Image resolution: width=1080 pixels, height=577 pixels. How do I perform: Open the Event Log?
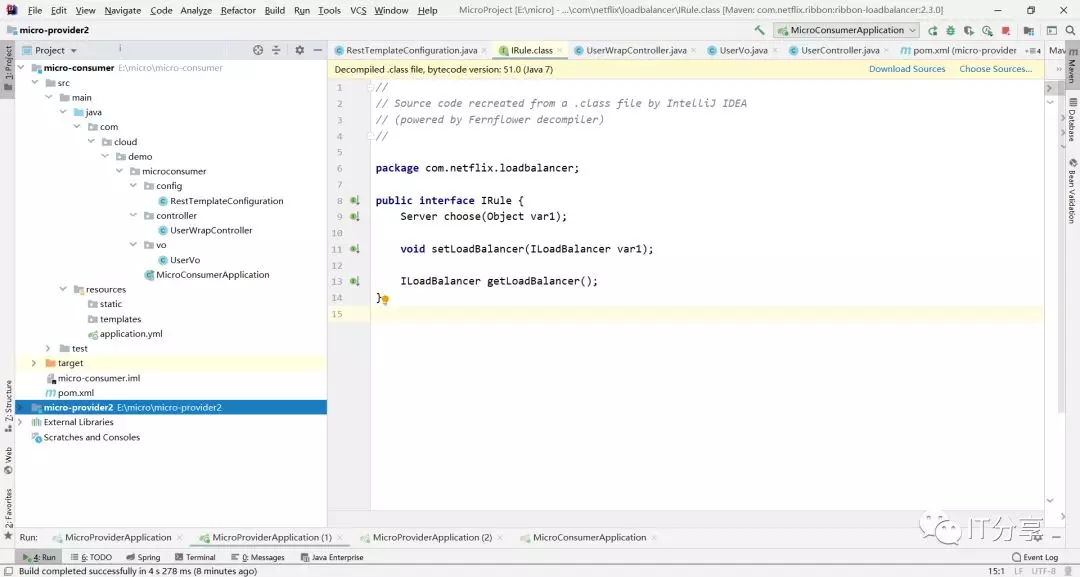1035,557
